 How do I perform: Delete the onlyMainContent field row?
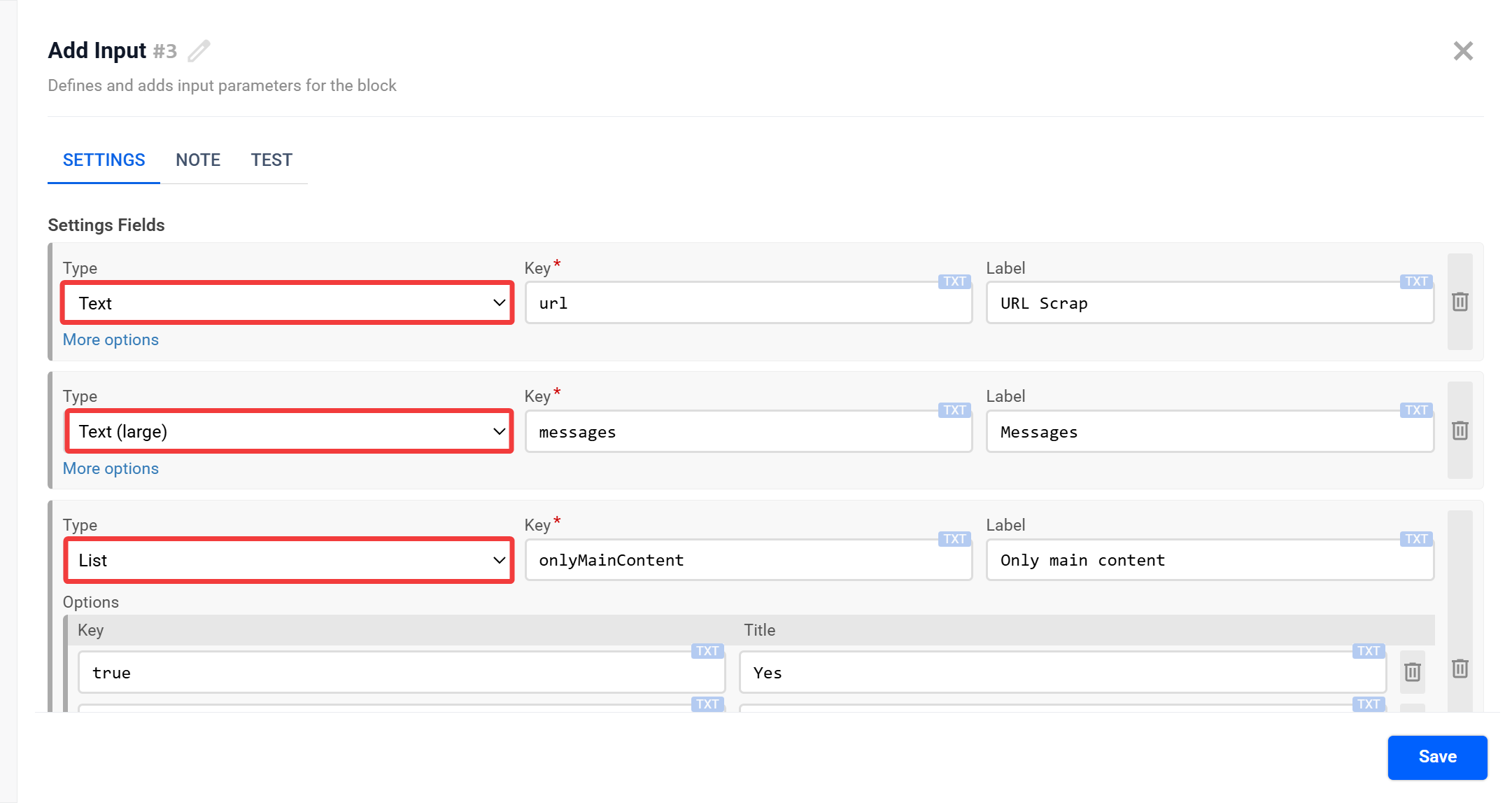pos(1460,669)
